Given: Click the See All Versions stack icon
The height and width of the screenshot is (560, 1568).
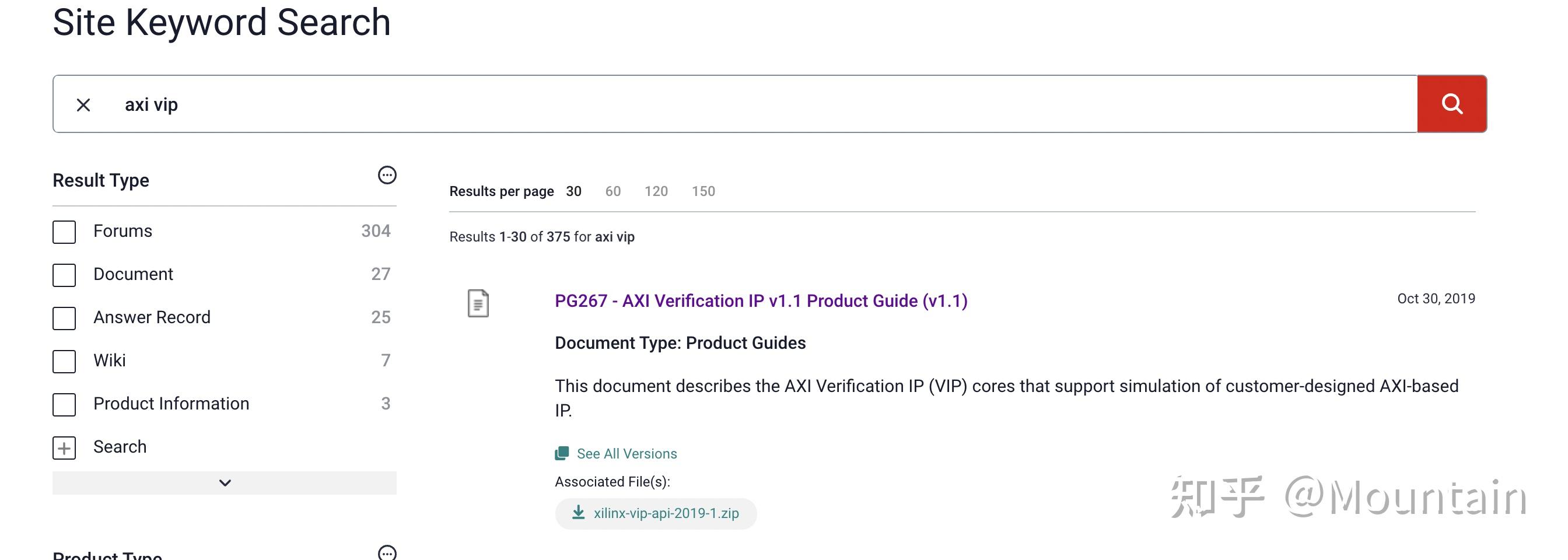Looking at the screenshot, I should point(562,453).
